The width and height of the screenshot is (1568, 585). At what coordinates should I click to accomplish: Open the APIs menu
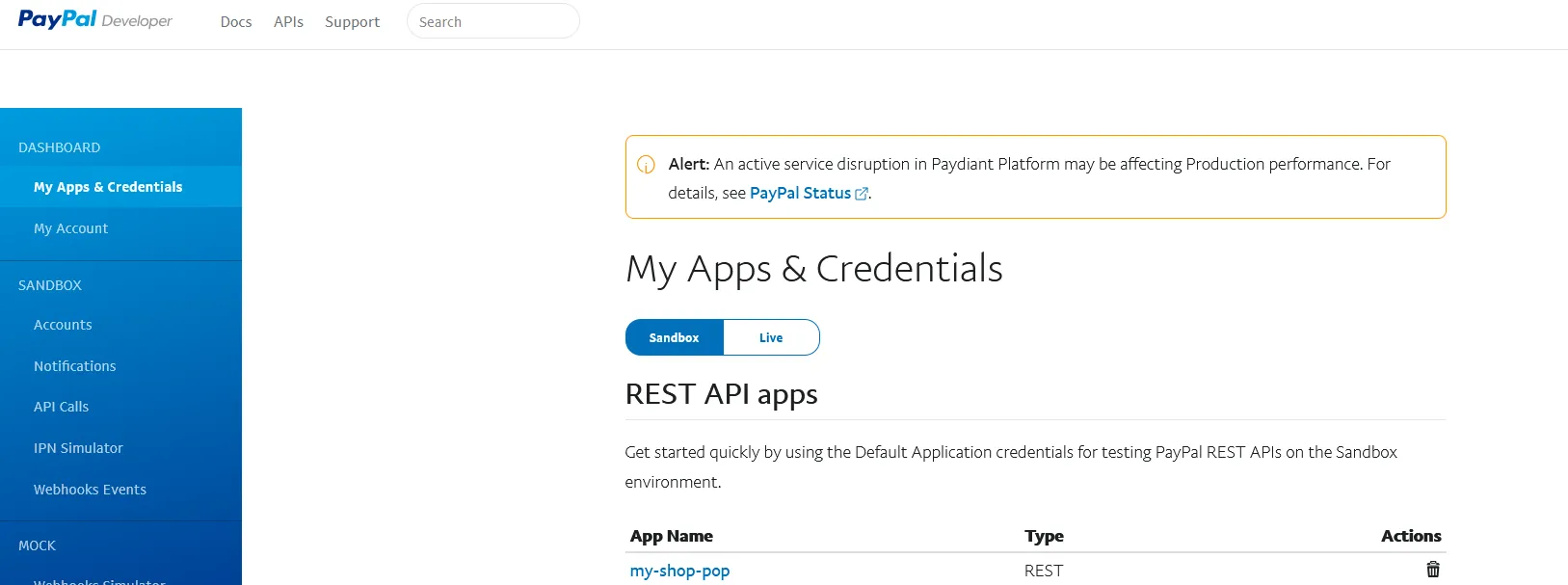pos(288,22)
